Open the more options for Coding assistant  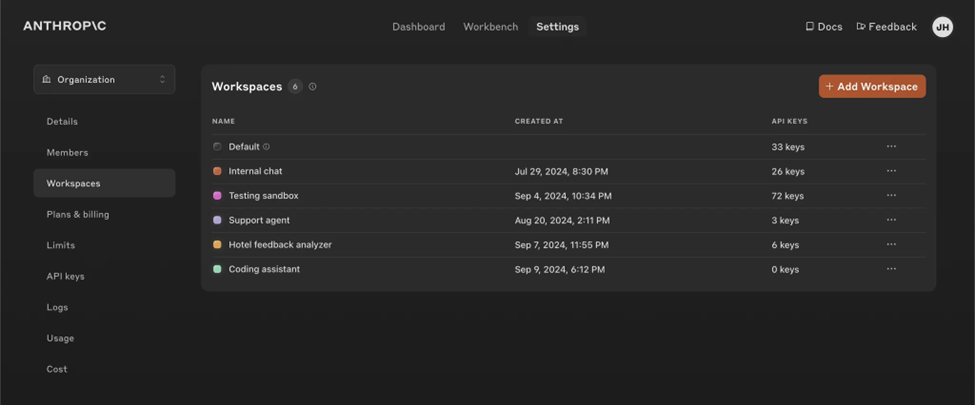pyautogui.click(x=891, y=269)
